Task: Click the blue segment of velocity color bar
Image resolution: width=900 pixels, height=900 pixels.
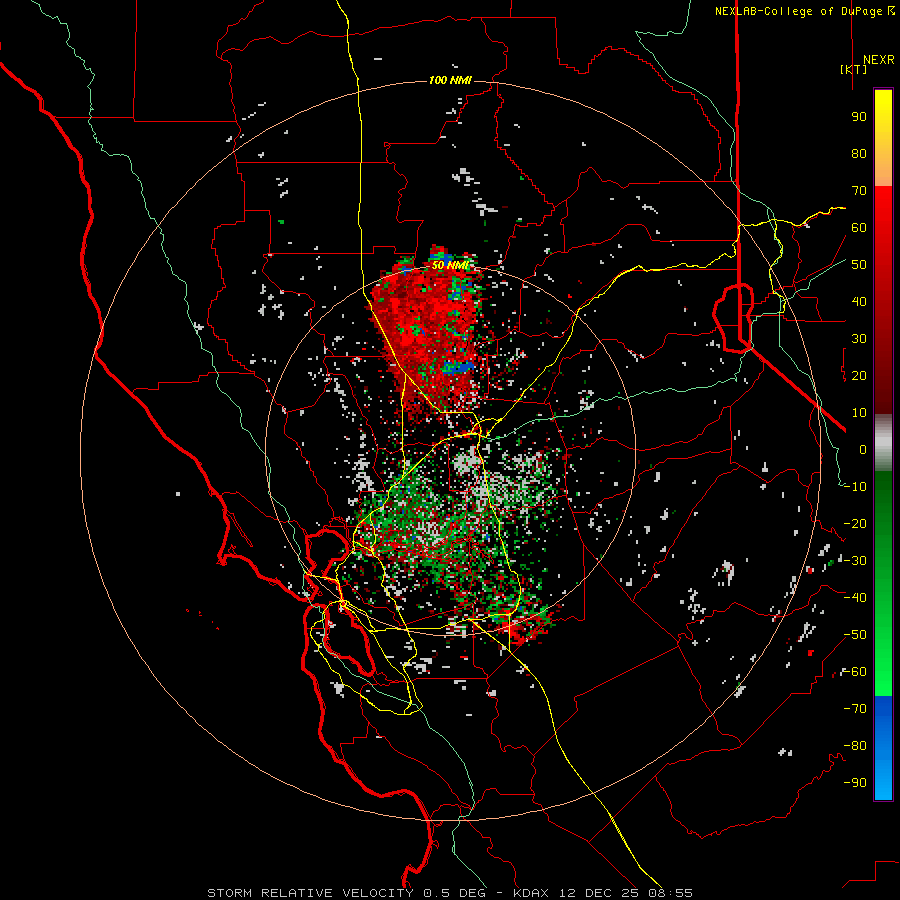Action: [883, 748]
